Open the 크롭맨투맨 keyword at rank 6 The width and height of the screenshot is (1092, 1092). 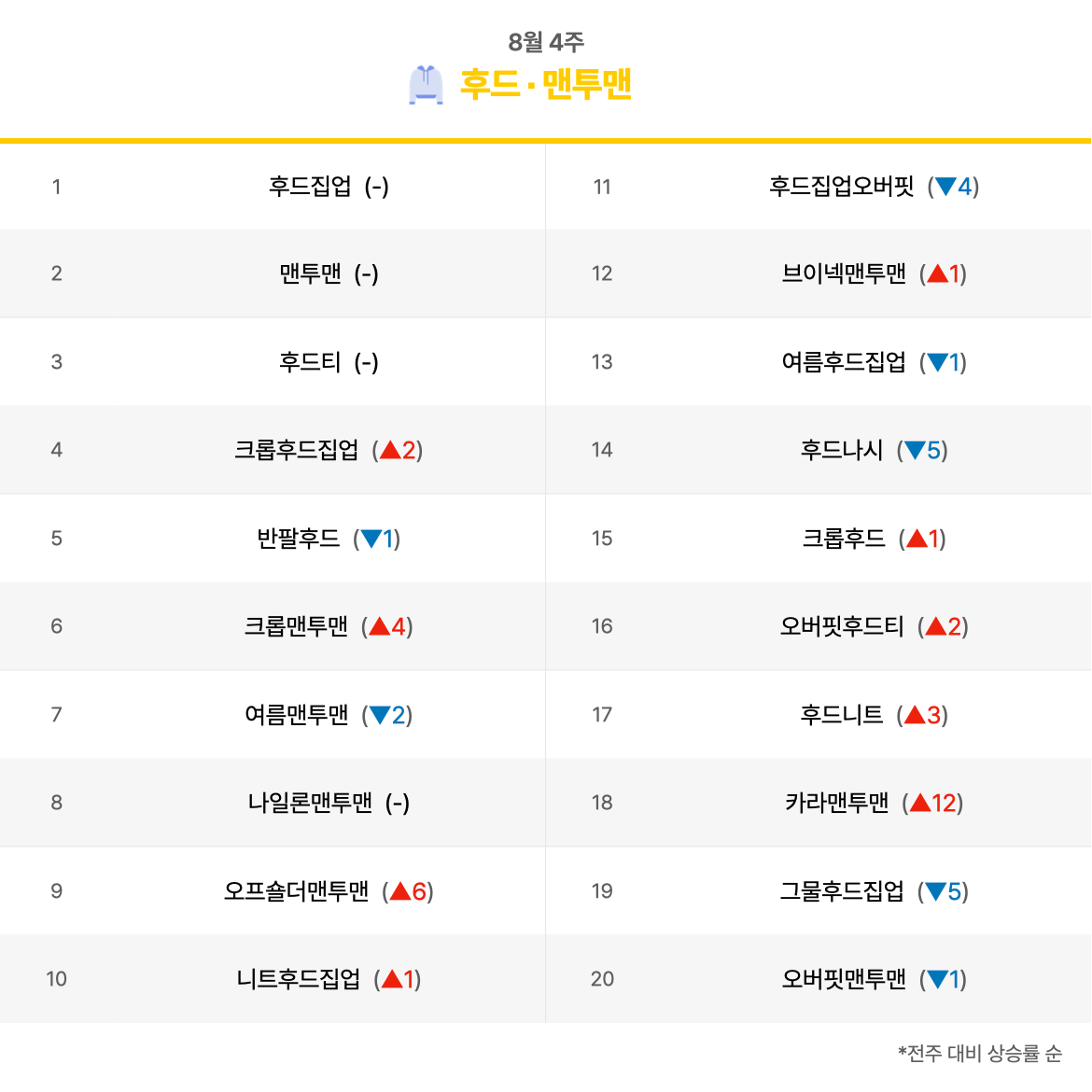[296, 626]
